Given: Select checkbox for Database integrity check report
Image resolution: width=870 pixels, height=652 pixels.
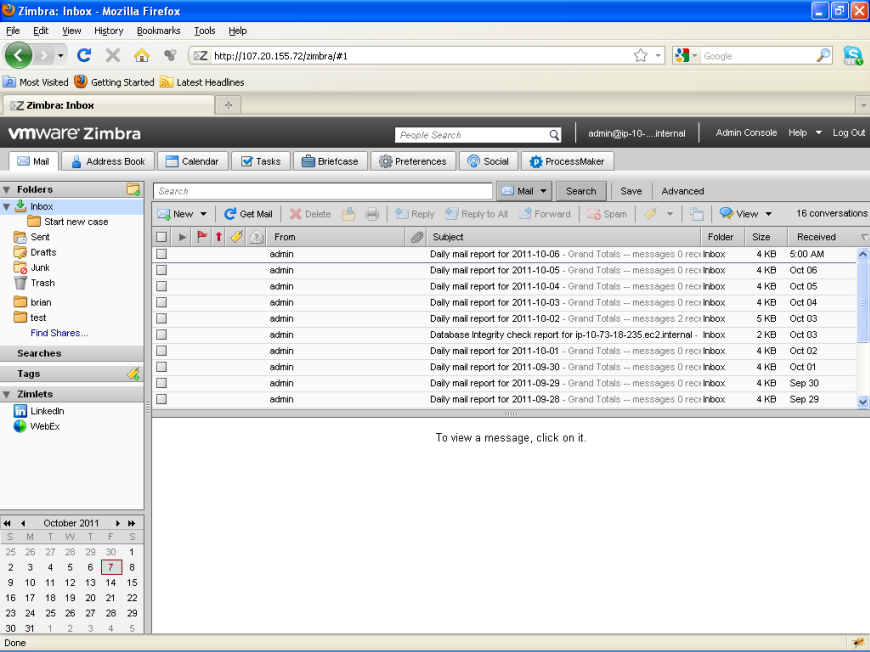Looking at the screenshot, I should (161, 335).
